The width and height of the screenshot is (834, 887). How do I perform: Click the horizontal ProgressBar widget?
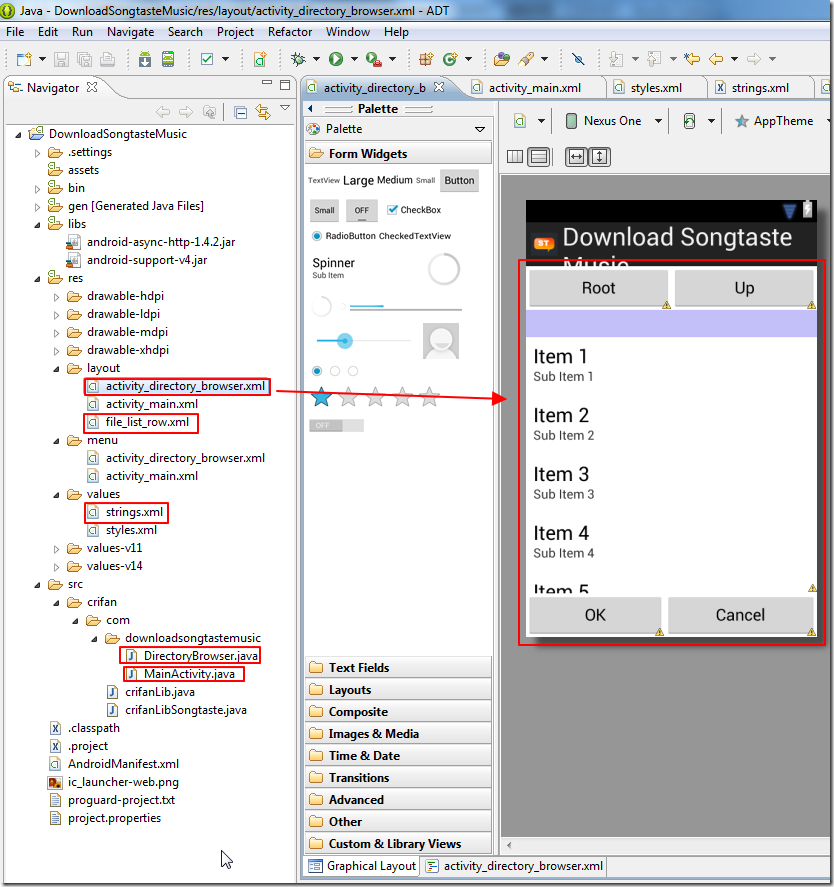pos(405,307)
